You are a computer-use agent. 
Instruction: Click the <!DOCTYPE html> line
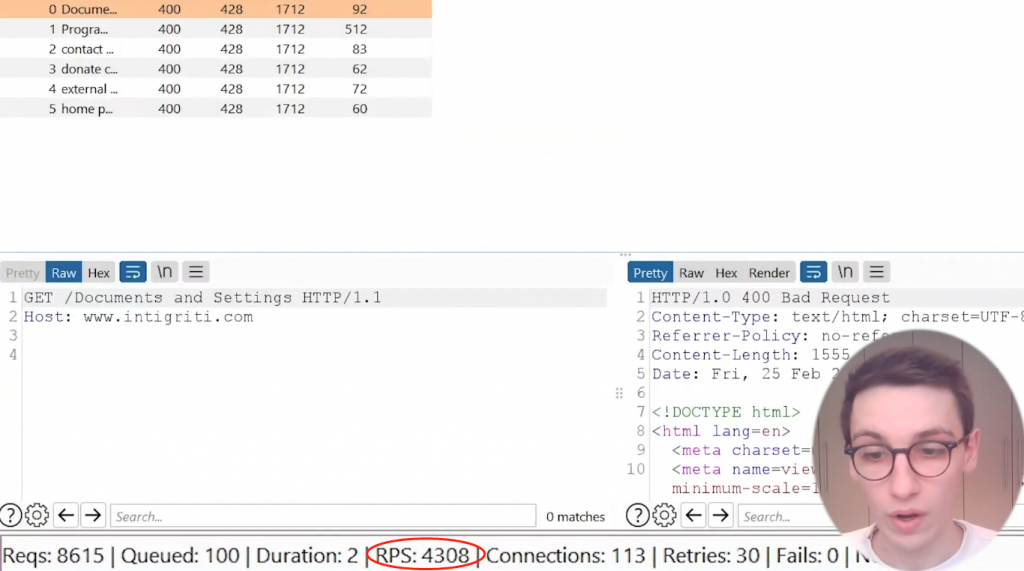pos(726,412)
